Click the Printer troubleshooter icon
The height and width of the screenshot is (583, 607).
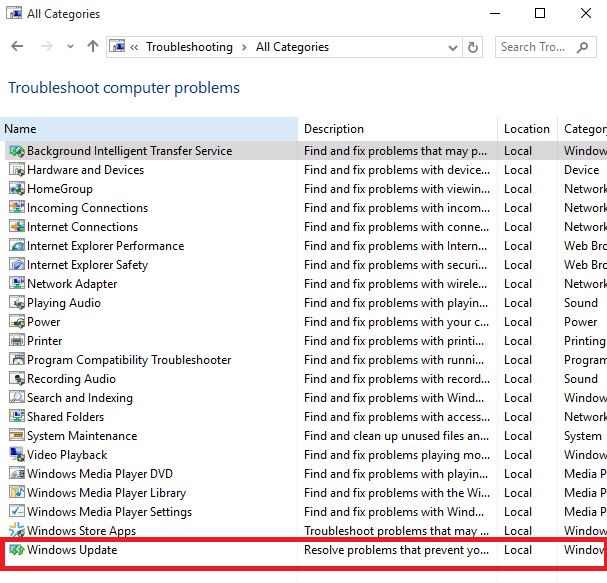tap(17, 341)
